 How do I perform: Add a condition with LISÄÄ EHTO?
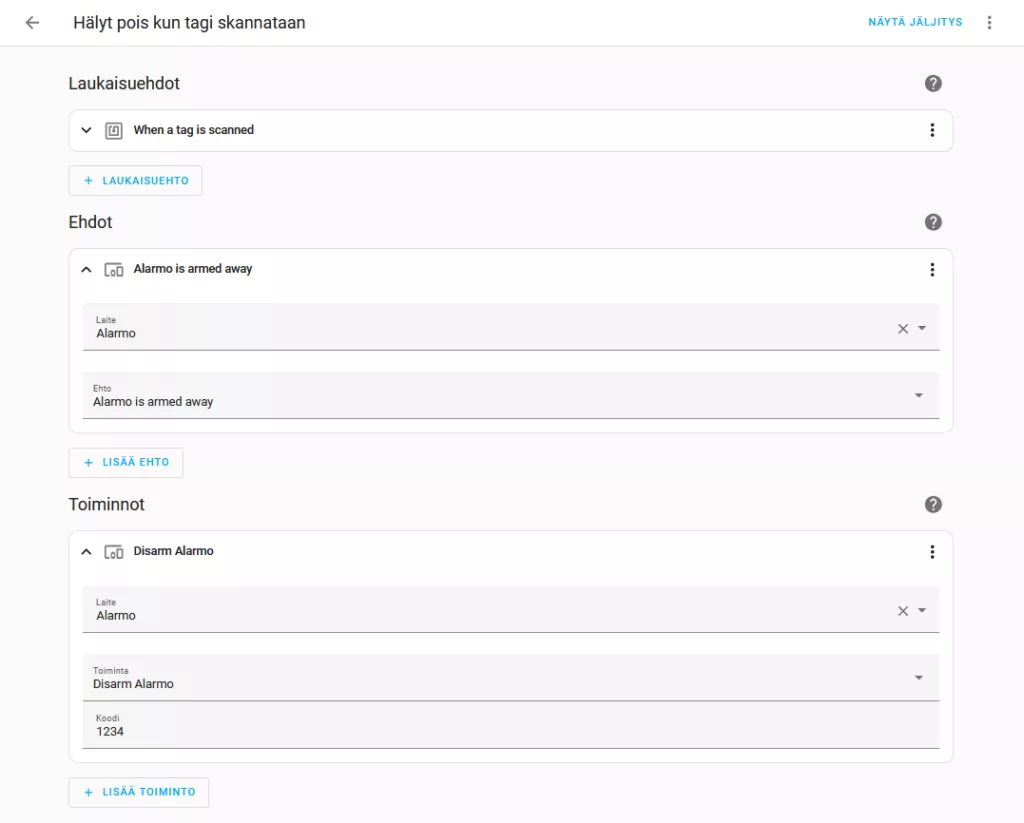pyautogui.click(x=126, y=462)
